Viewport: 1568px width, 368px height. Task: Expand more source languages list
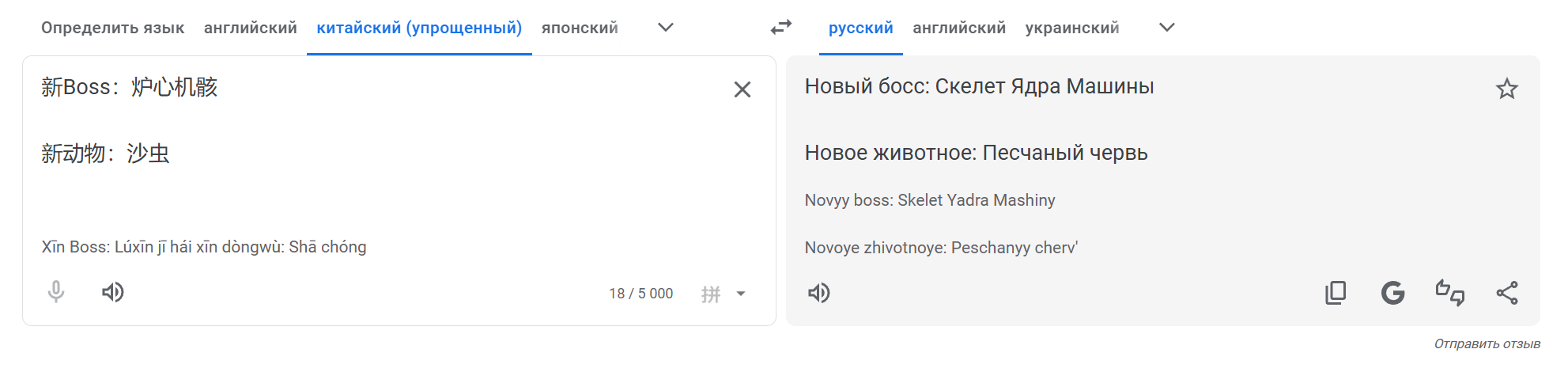coord(666,28)
